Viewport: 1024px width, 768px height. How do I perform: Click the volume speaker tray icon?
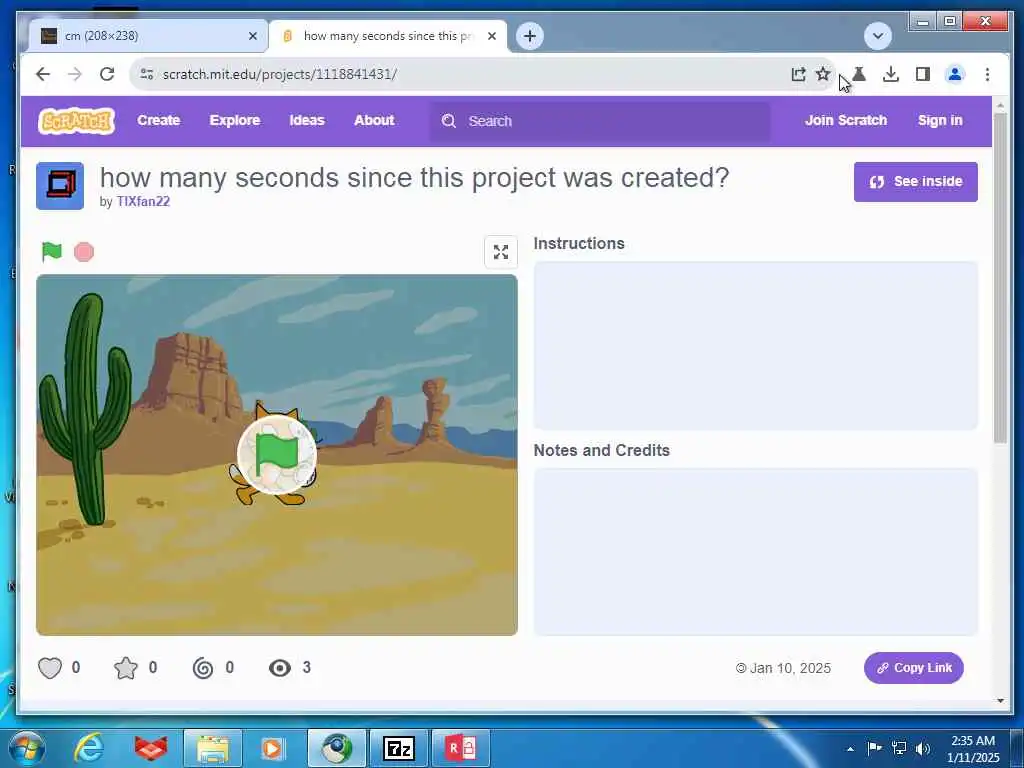(923, 749)
